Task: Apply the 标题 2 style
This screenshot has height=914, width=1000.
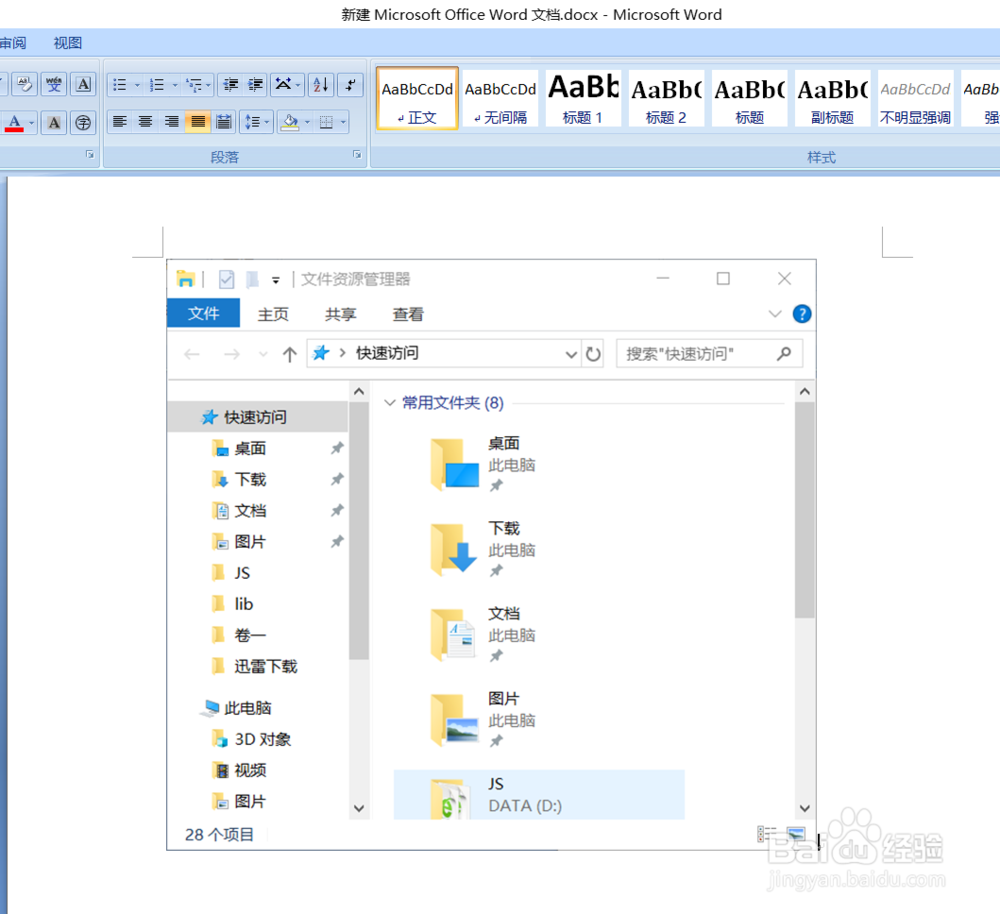Action: point(666,99)
